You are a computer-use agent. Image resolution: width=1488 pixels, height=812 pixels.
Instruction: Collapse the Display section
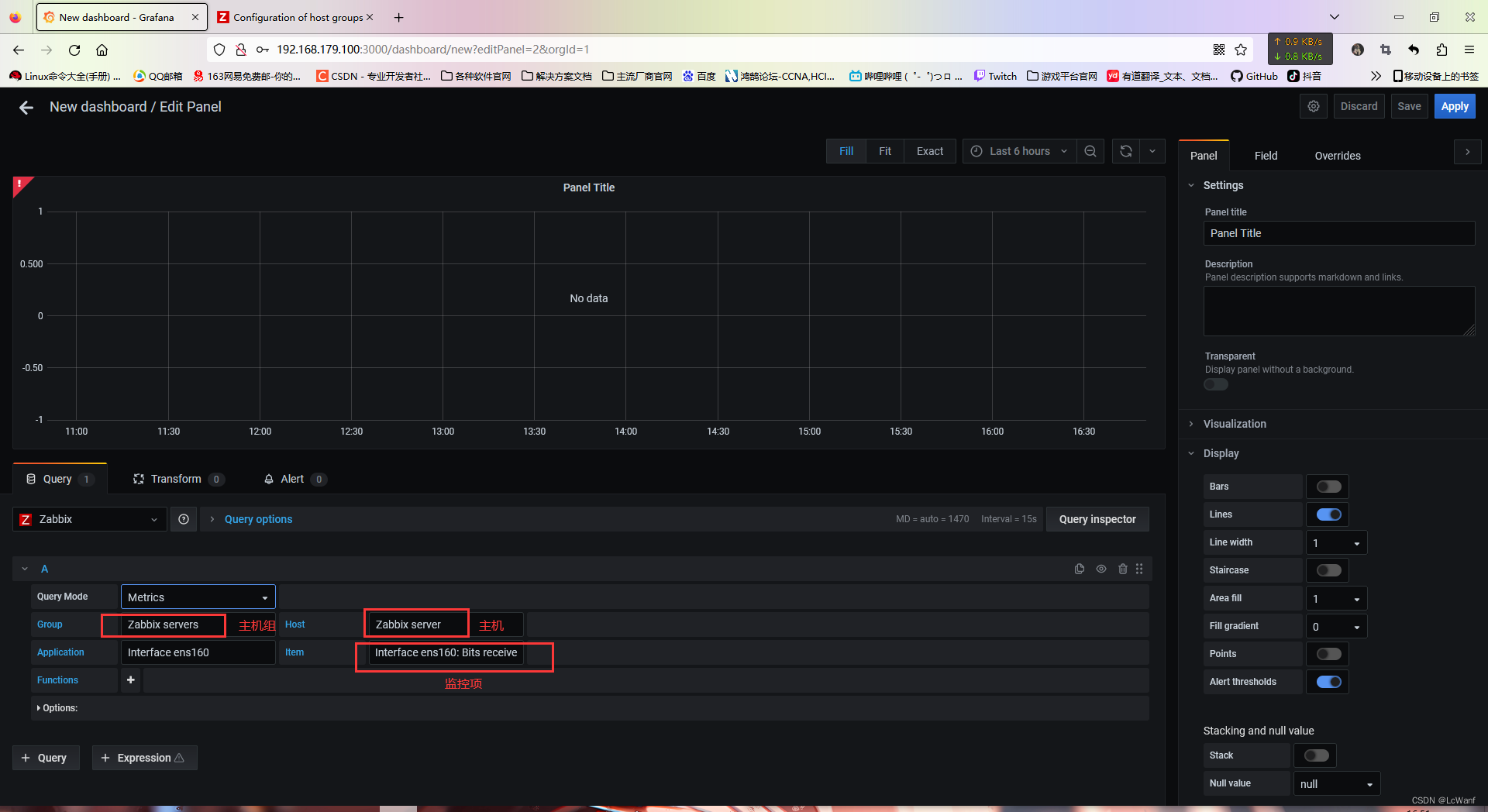pos(1221,453)
